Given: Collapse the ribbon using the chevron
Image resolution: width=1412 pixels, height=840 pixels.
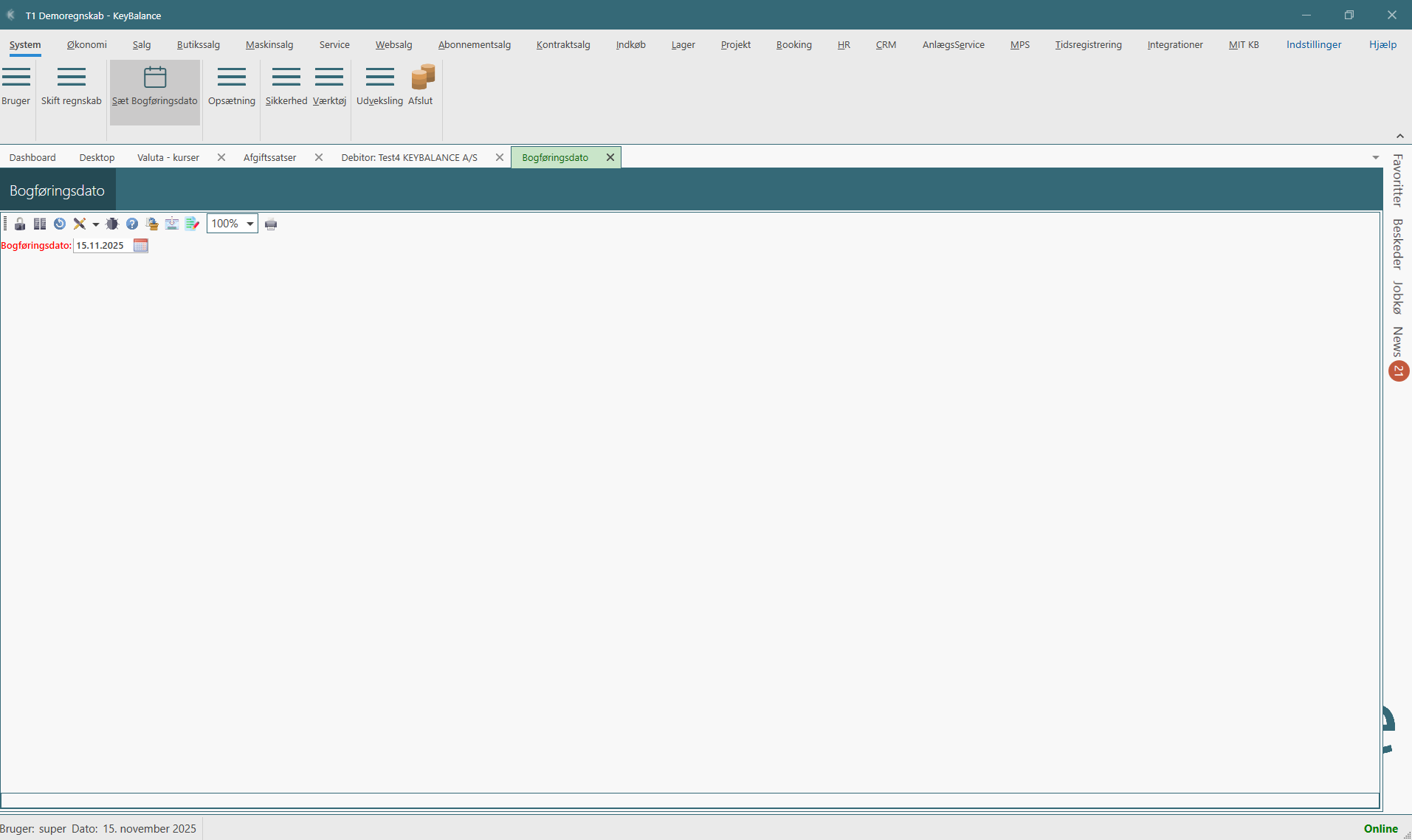Looking at the screenshot, I should coord(1399,136).
